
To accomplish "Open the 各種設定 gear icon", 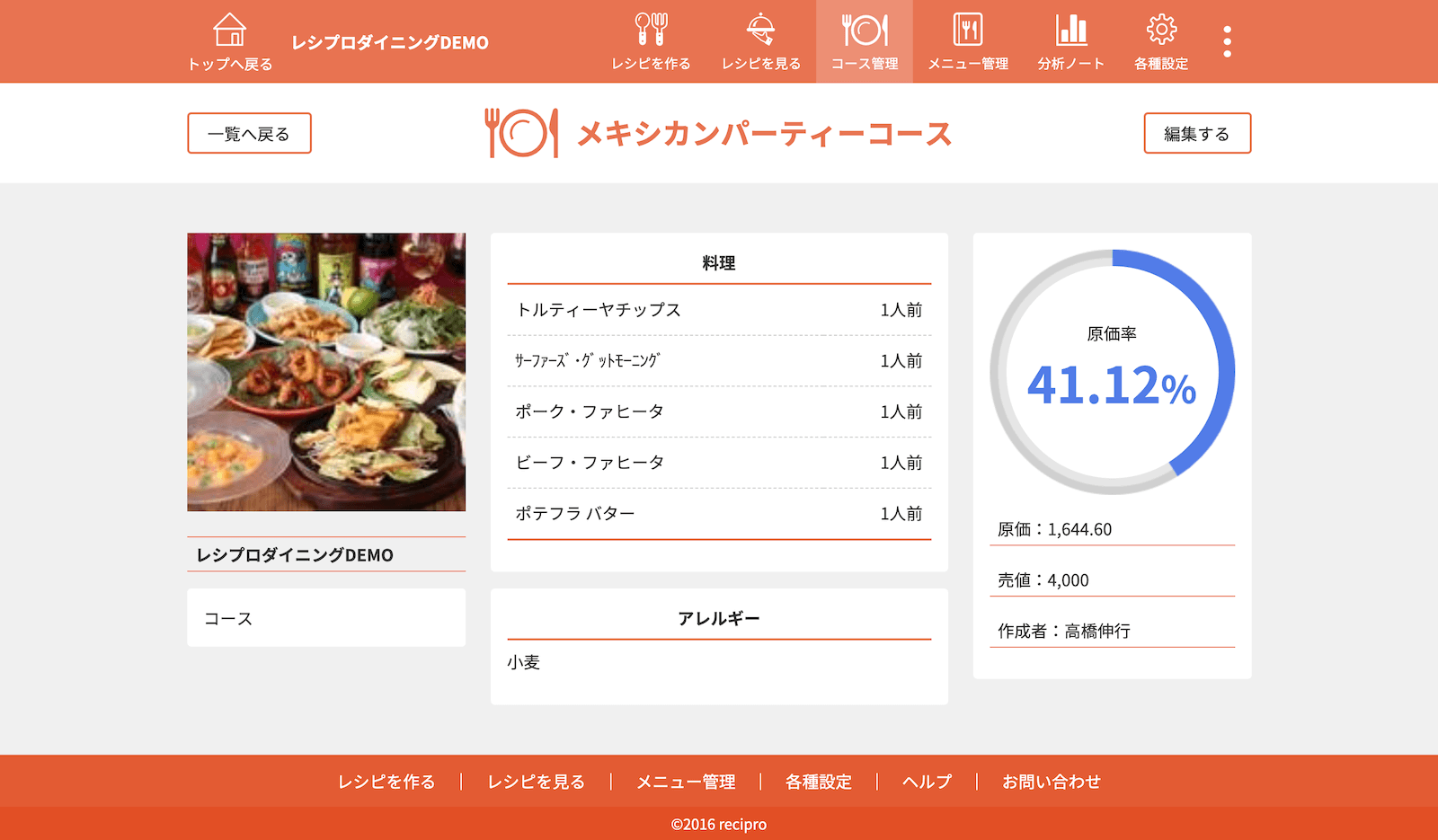I will tap(1160, 31).
